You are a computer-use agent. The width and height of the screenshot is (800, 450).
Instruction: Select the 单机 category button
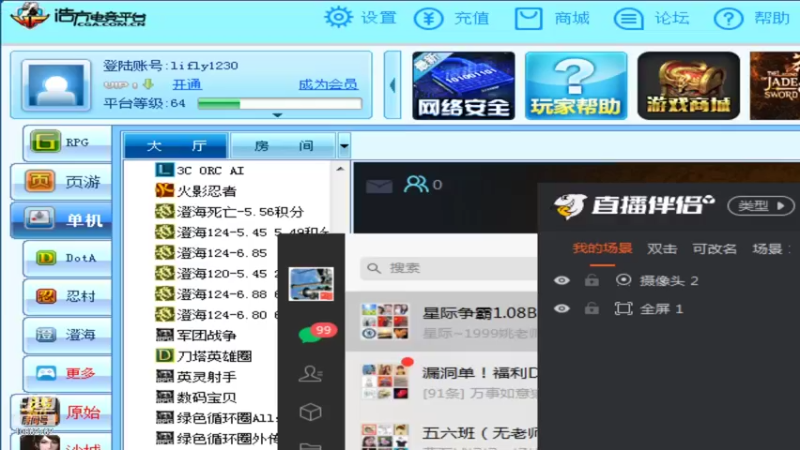[61, 220]
